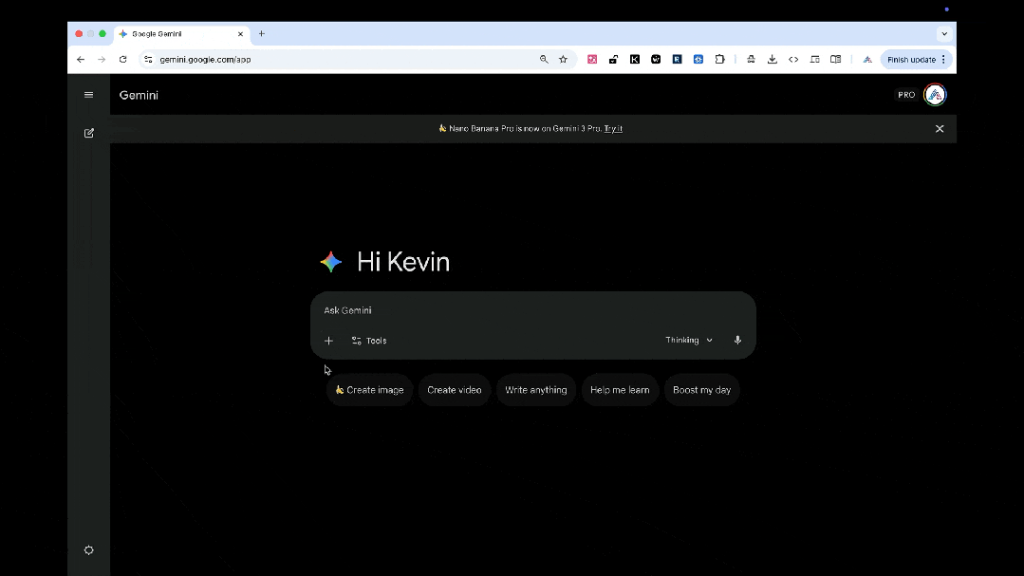Focus the Ask Gemini input field

point(530,311)
